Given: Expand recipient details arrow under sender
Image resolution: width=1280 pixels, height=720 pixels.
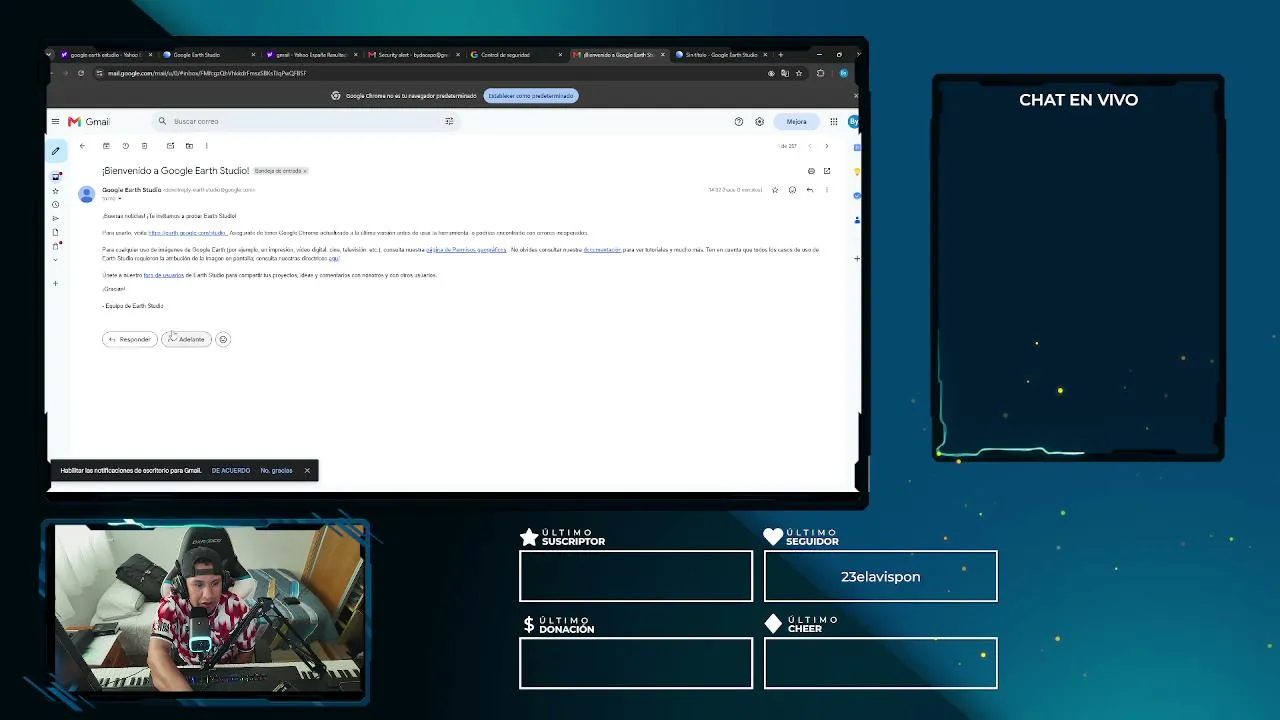Looking at the screenshot, I should pyautogui.click(x=120, y=198).
